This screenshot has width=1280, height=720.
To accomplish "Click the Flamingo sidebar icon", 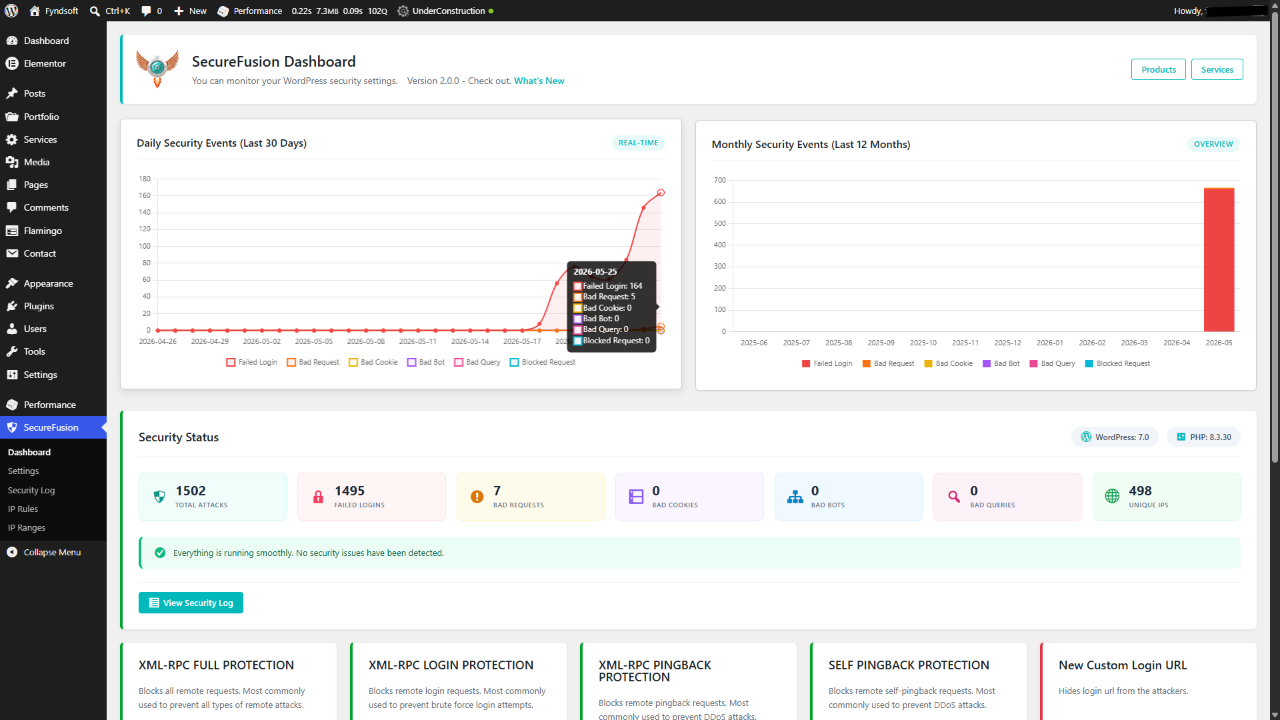I will pos(12,231).
